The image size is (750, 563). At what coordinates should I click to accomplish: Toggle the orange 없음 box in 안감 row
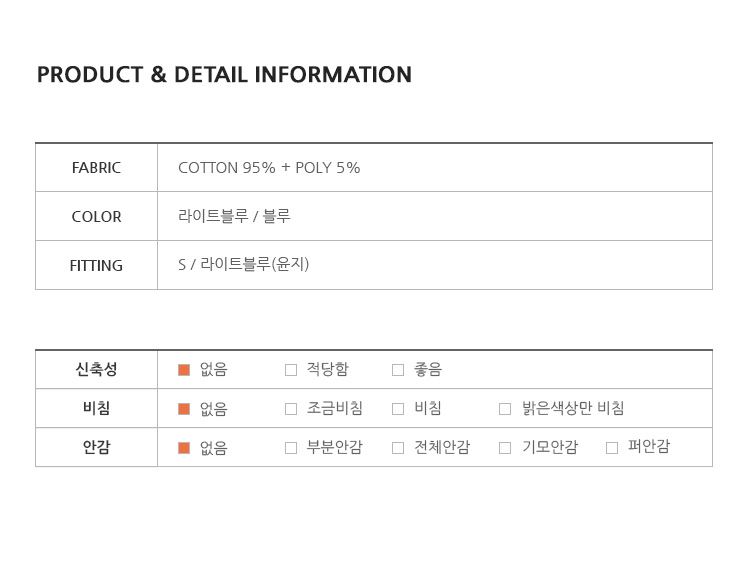pos(184,448)
